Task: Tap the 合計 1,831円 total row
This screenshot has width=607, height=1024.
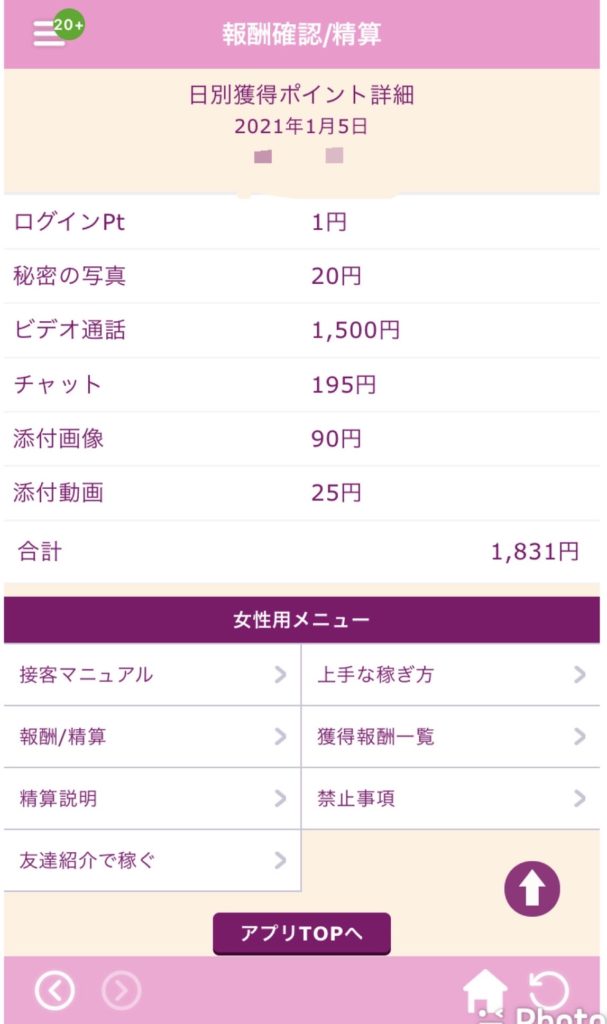Action: [302, 550]
